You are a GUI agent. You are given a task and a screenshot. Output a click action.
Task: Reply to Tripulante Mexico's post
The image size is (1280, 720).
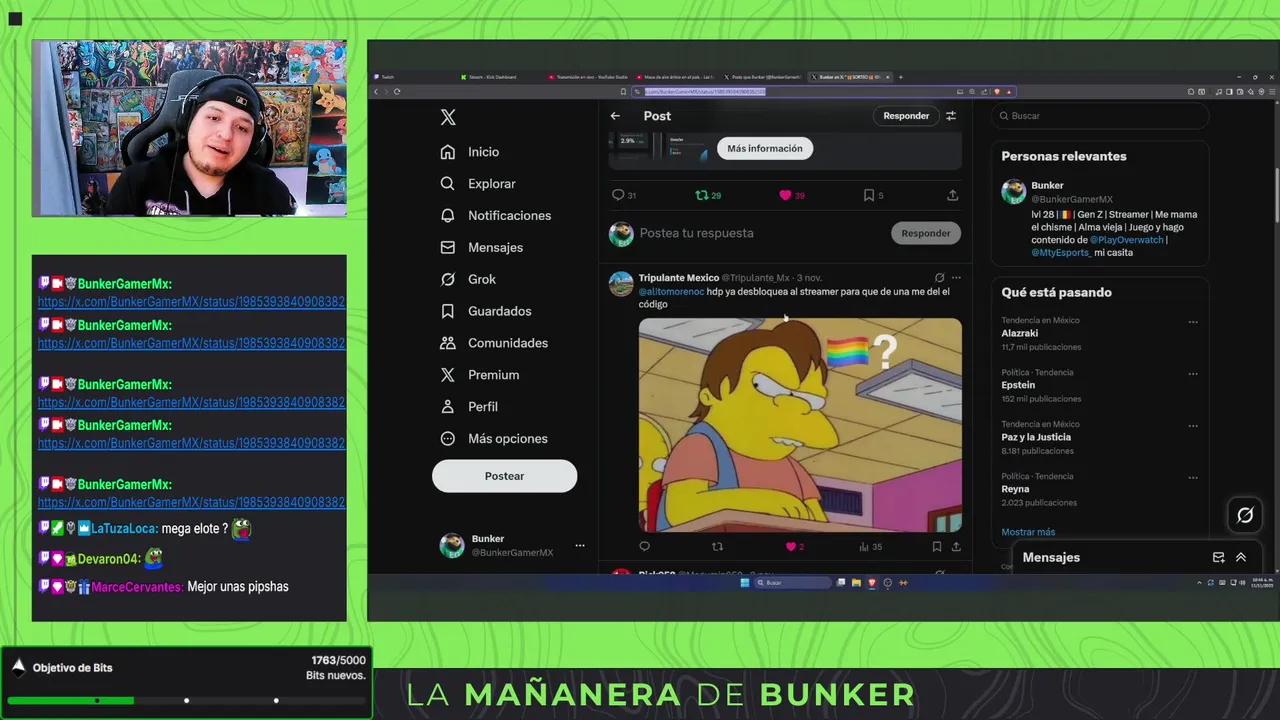coord(644,547)
